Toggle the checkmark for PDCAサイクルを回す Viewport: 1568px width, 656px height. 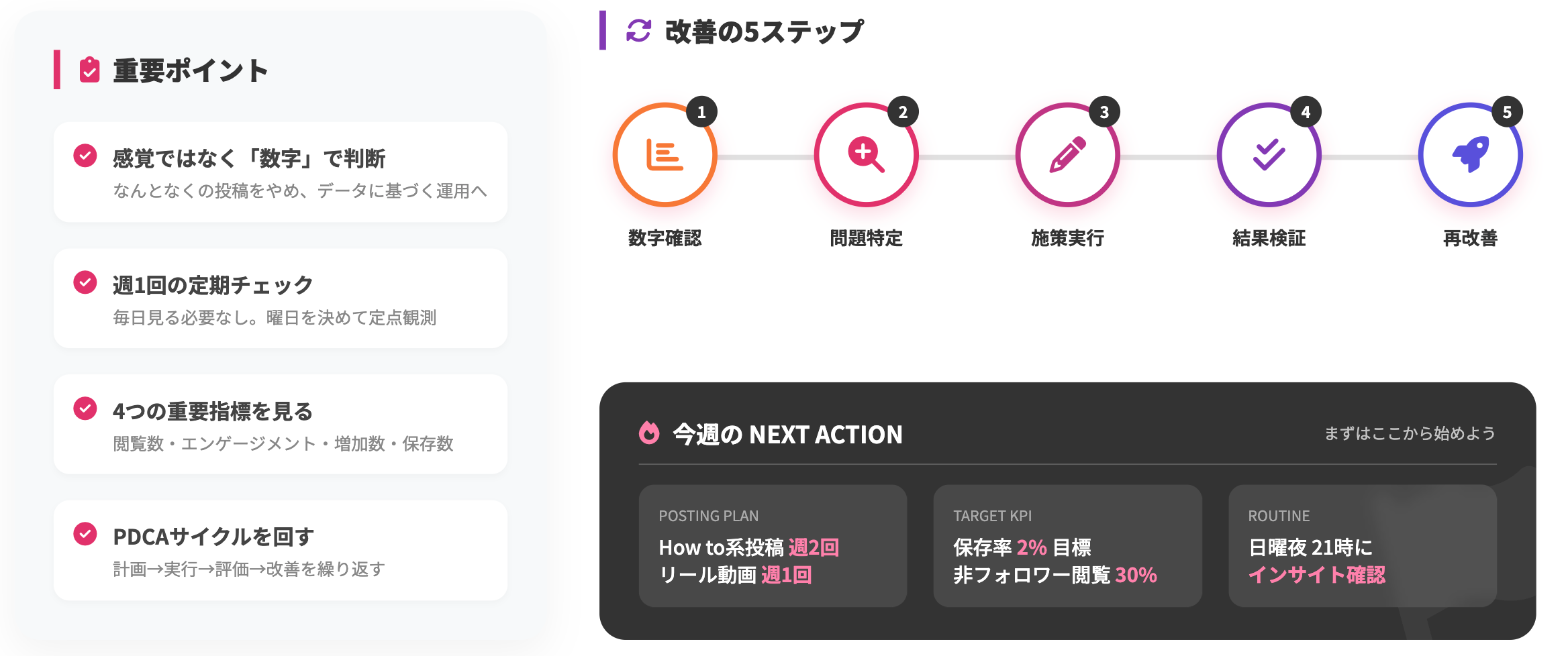tap(85, 534)
